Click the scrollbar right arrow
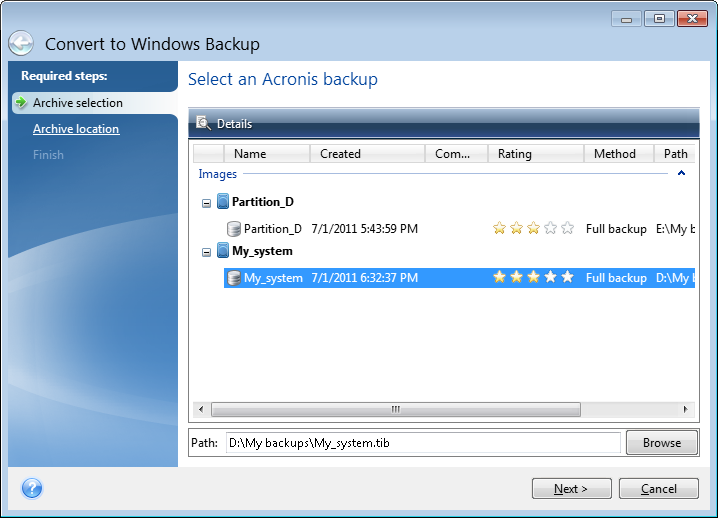This screenshot has width=718, height=518. (x=685, y=409)
